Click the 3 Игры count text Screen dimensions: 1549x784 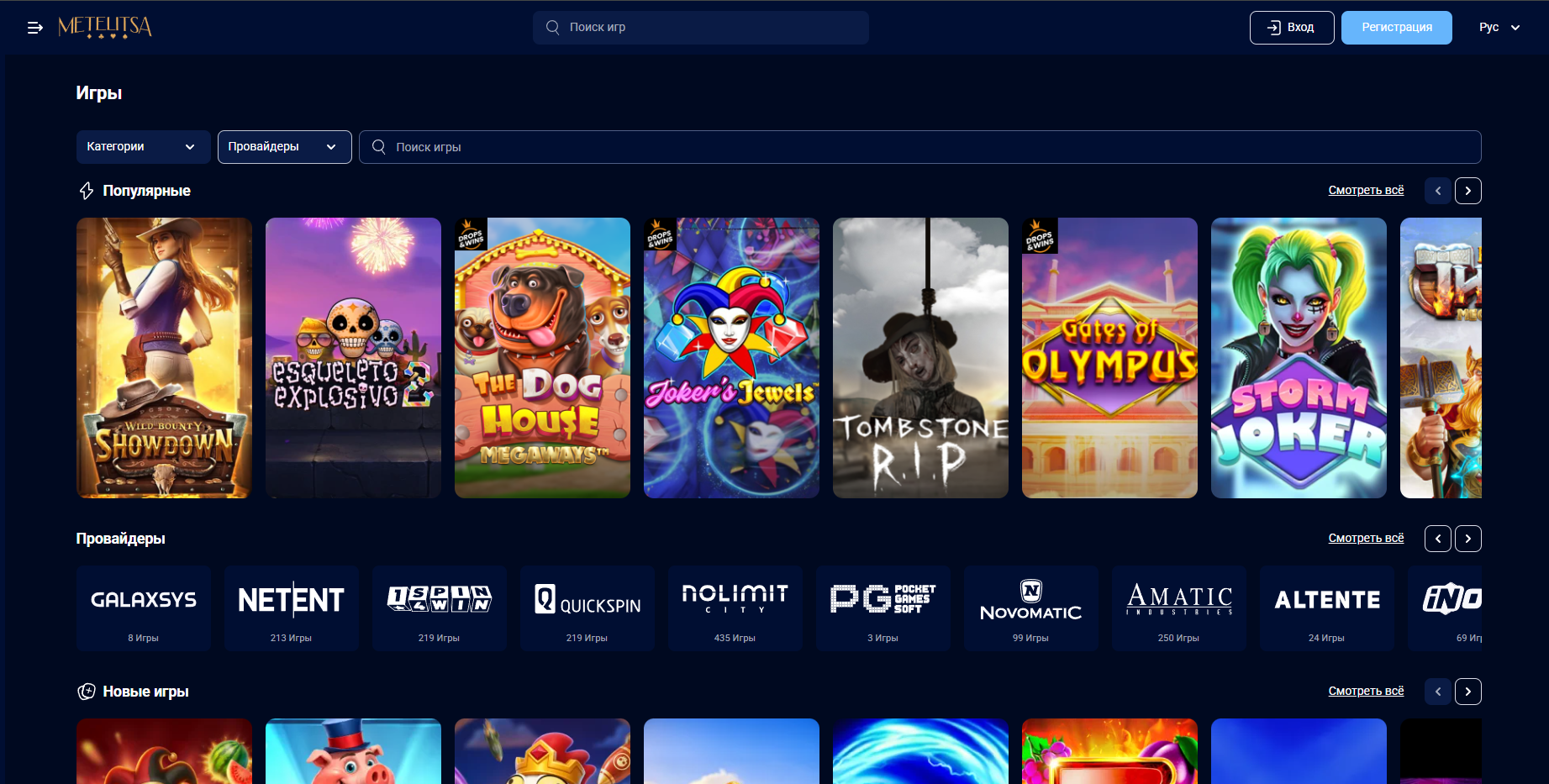tap(883, 639)
